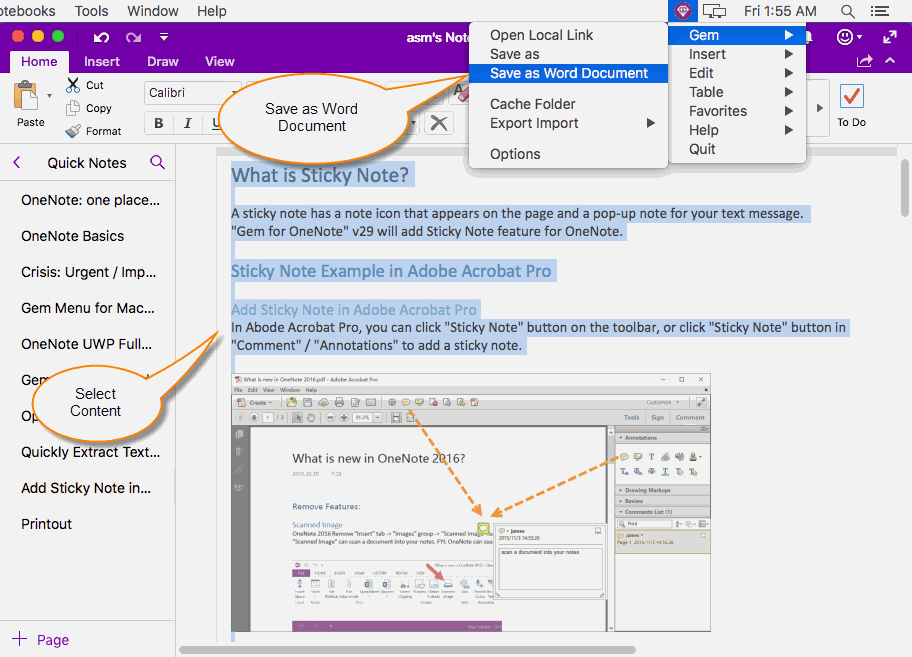Click the Redo arrow in the title bar
912x657 pixels.
point(133,37)
